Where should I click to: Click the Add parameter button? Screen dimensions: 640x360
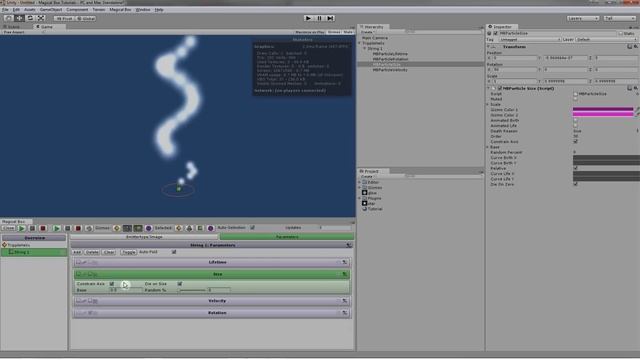click(77, 252)
